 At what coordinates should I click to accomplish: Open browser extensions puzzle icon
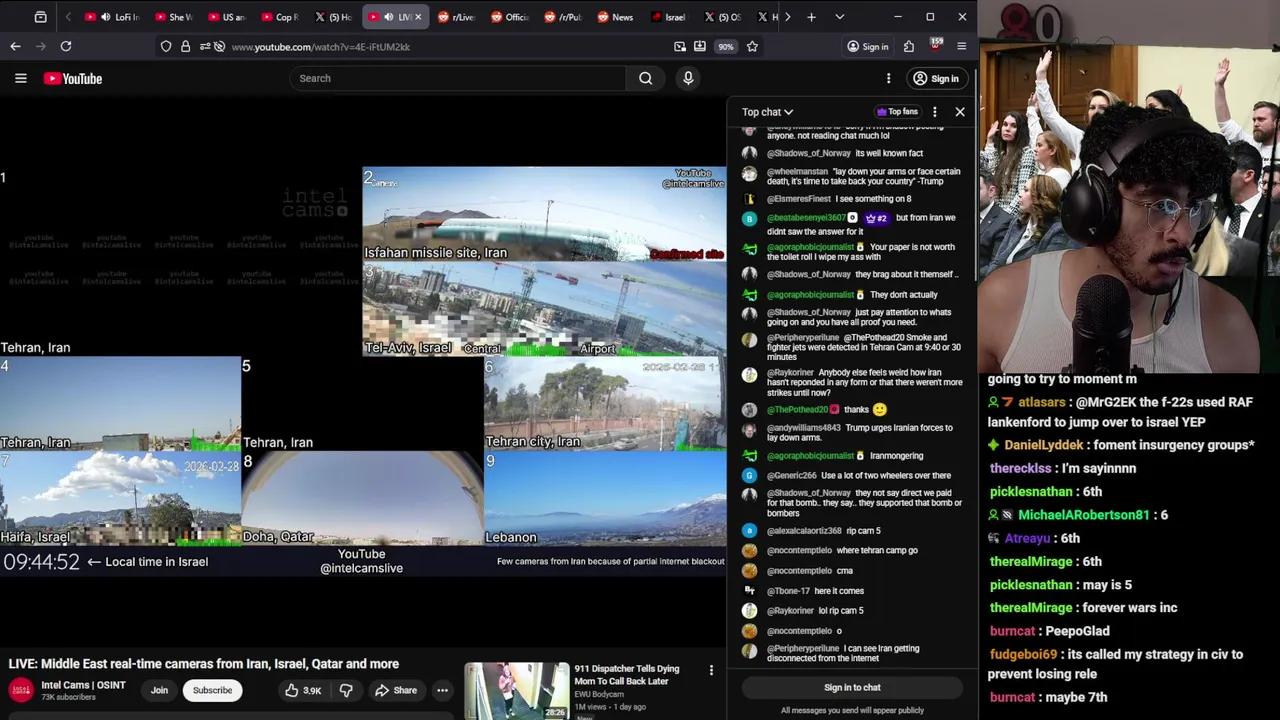tap(909, 46)
